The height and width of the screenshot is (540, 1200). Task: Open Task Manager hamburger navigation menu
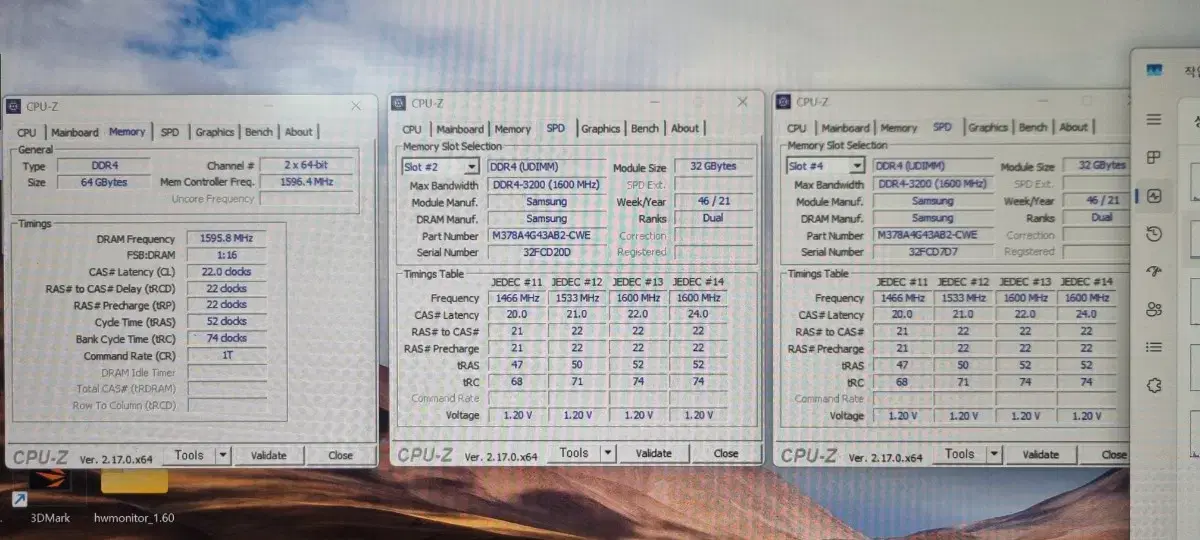click(1154, 120)
